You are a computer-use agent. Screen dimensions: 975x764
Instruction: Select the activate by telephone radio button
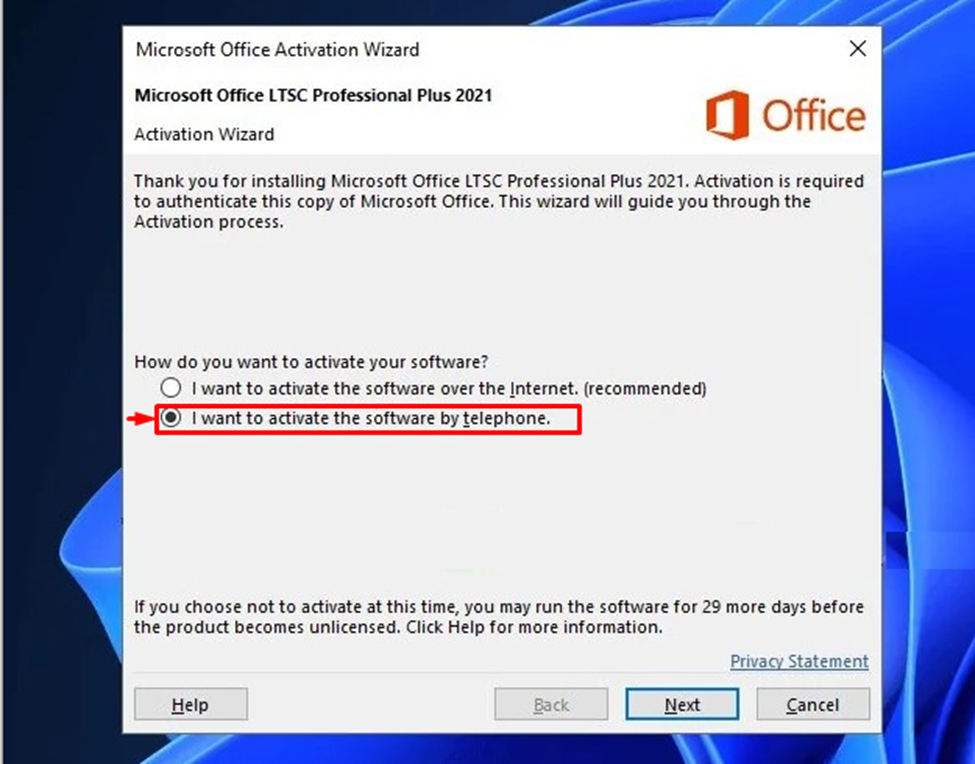171,419
